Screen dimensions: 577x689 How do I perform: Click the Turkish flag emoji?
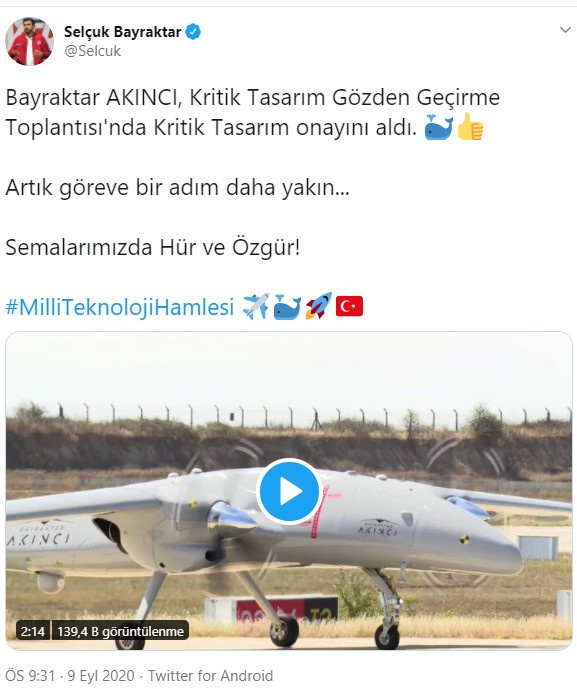point(349,306)
